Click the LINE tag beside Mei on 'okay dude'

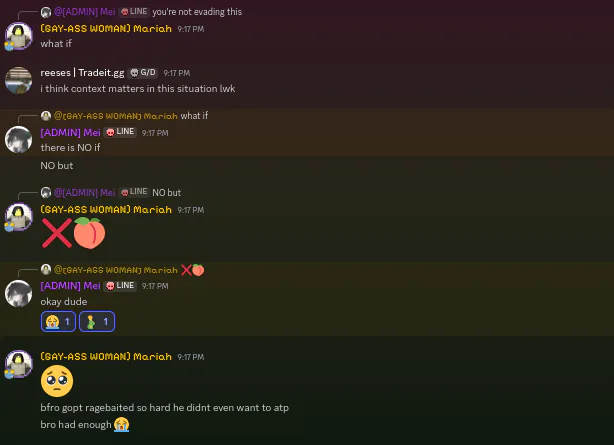[x=120, y=286]
